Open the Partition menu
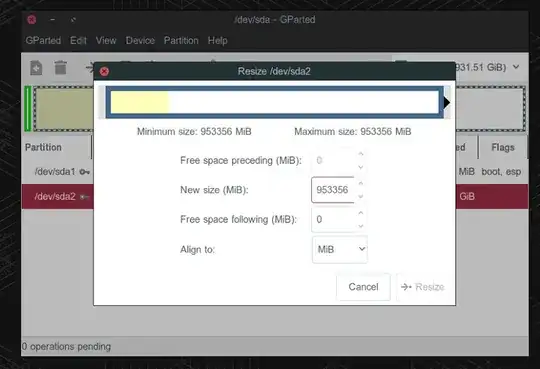This screenshot has height=369, width=540. pos(181,40)
